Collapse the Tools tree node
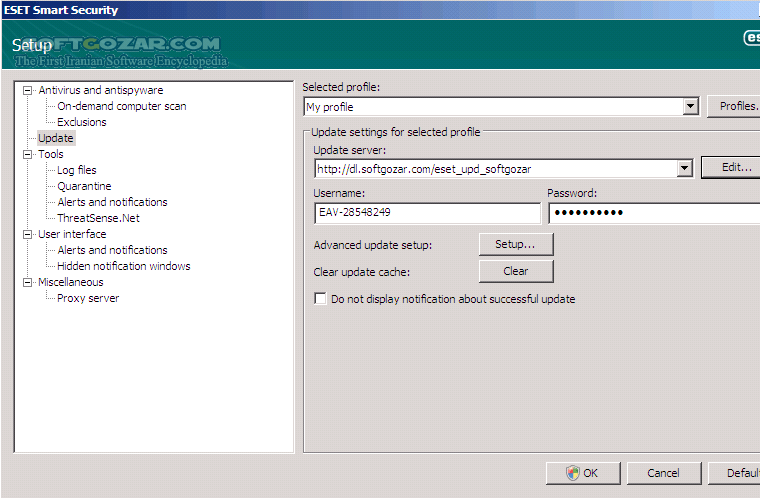Screen dimensions: 760x498 coord(28,154)
